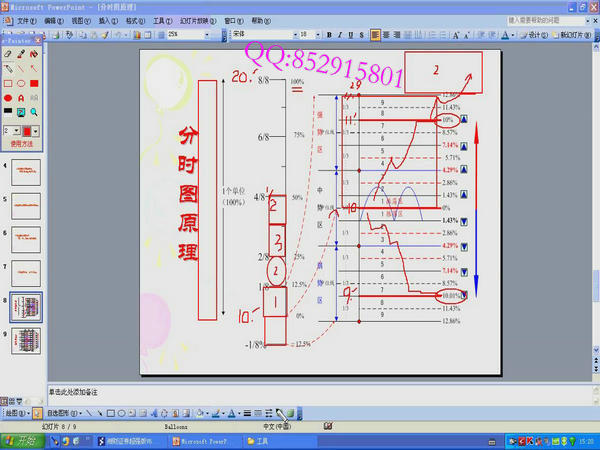This screenshot has width=600, height=450.
Task: Click the magnifier zoom tool
Action: point(35,114)
